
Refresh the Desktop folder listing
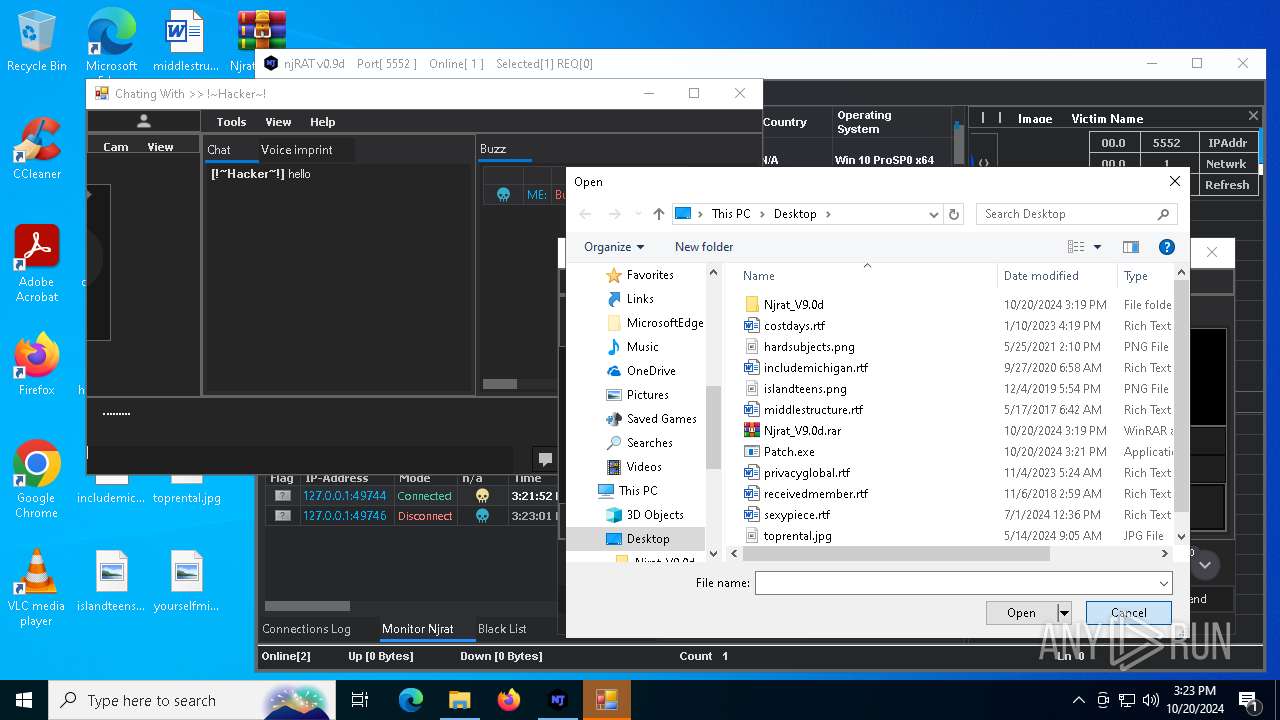pyautogui.click(x=954, y=214)
